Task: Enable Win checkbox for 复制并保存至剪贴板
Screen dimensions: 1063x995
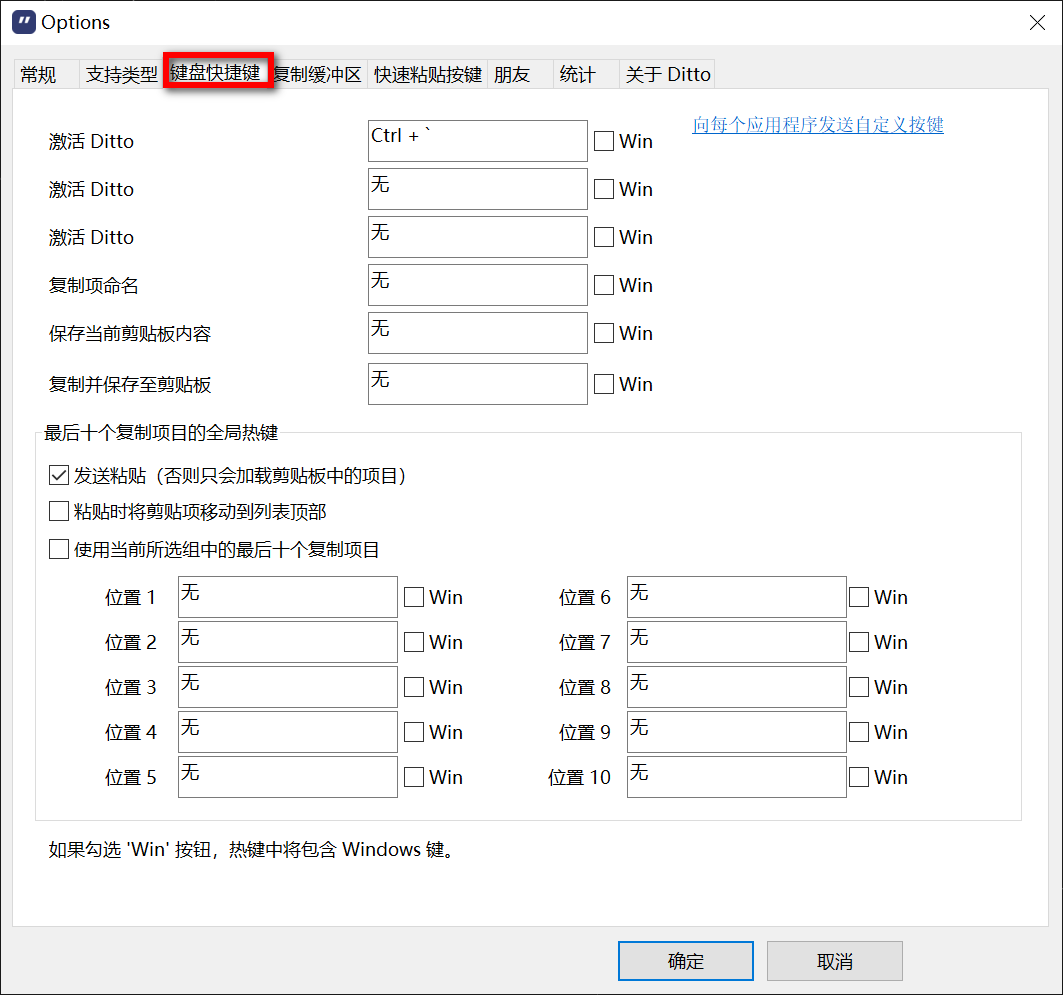Action: (x=604, y=384)
